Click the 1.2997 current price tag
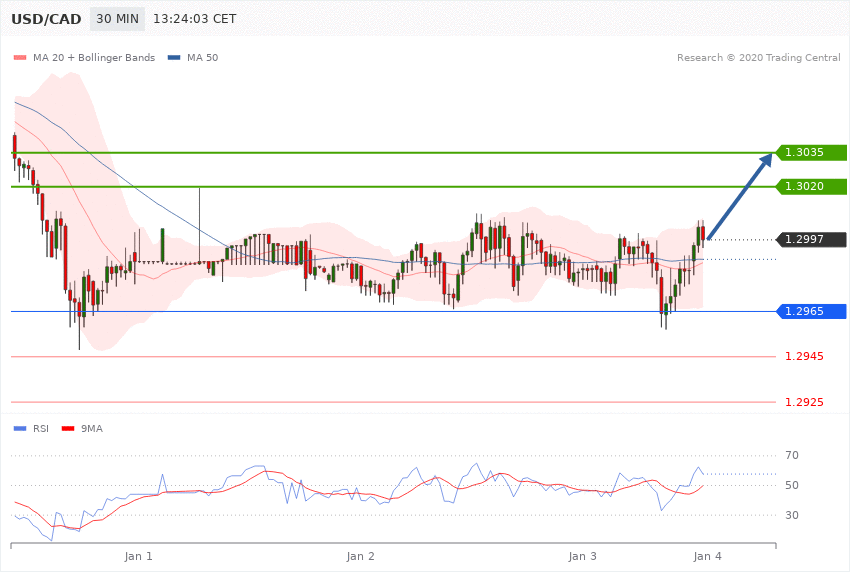 812,239
